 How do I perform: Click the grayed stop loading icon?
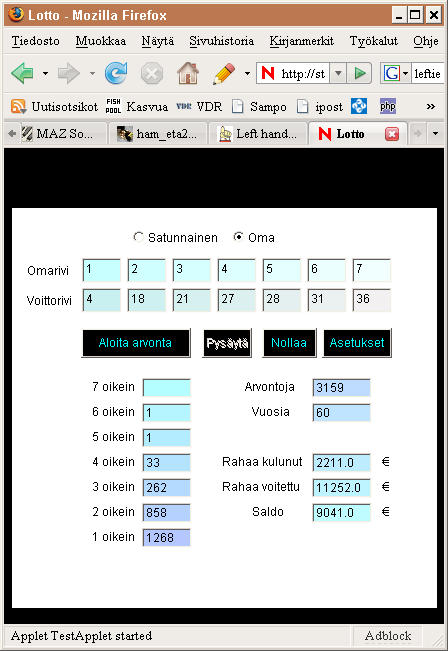click(152, 74)
